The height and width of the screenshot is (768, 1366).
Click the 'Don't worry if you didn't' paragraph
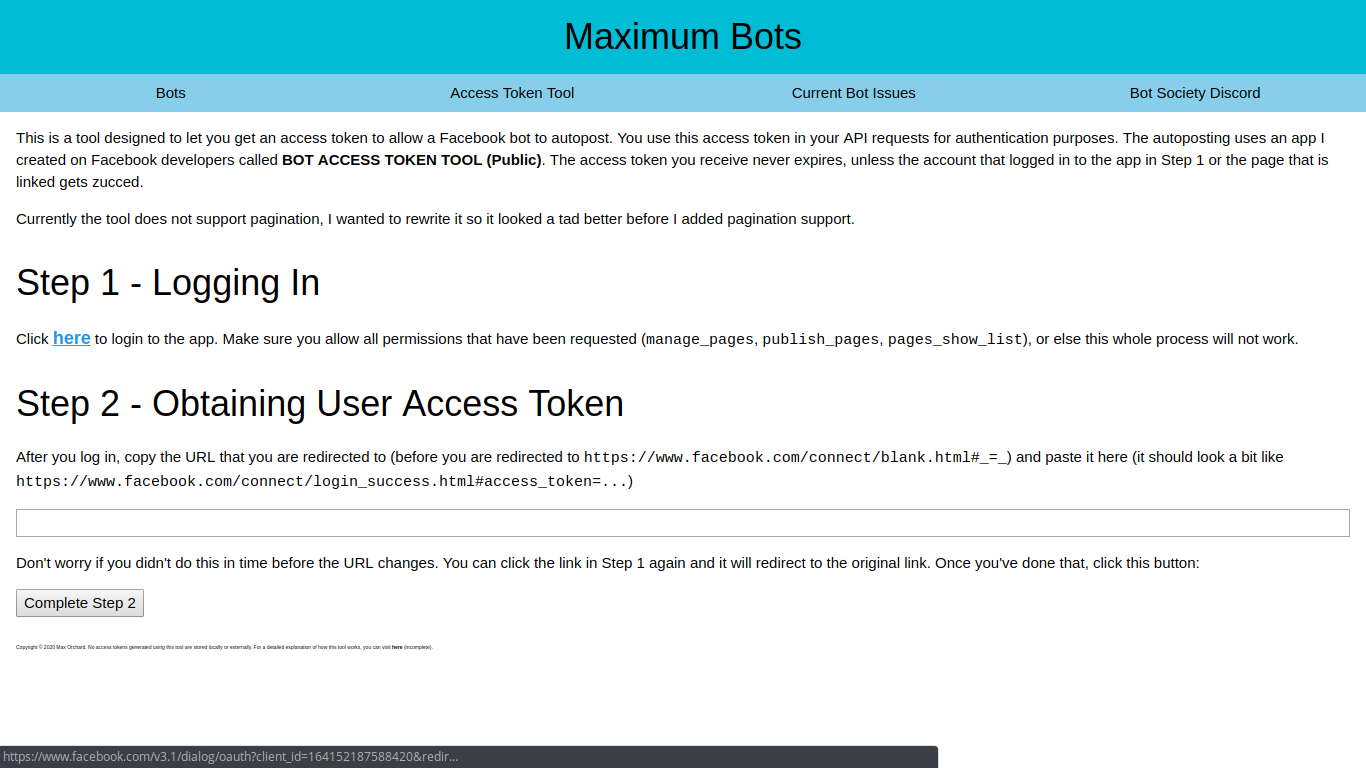point(607,563)
